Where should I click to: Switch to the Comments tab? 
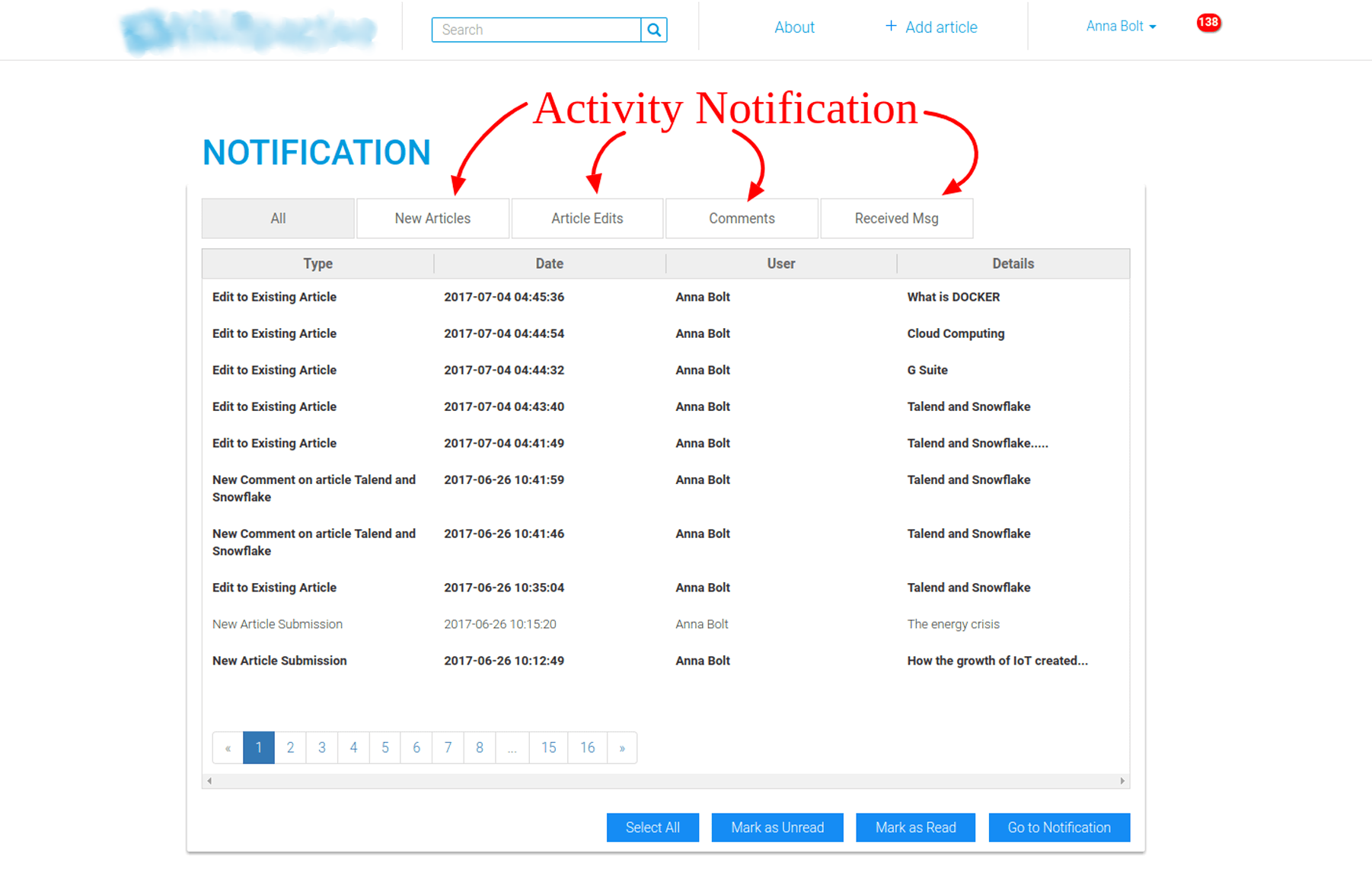tap(742, 218)
